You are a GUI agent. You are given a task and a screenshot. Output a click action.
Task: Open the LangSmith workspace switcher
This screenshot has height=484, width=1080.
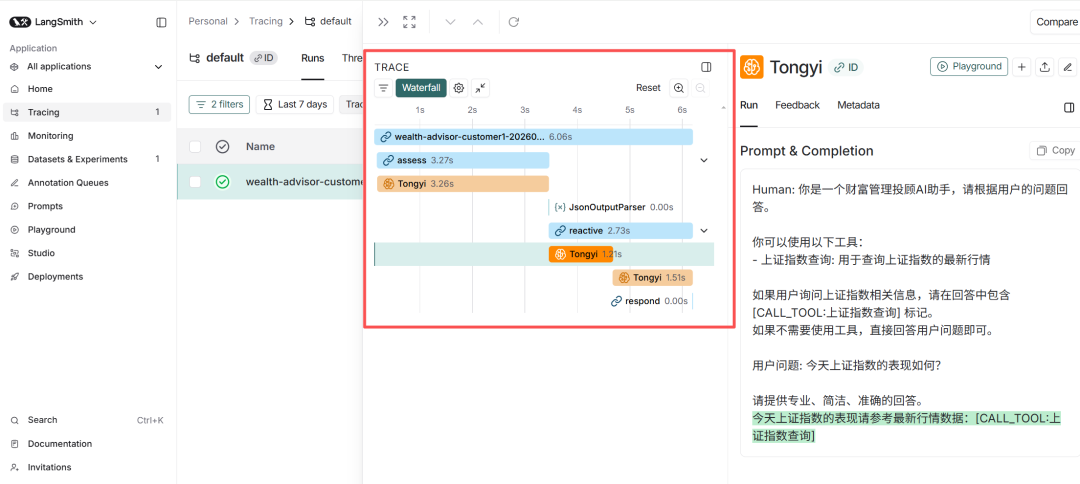[x=53, y=22]
